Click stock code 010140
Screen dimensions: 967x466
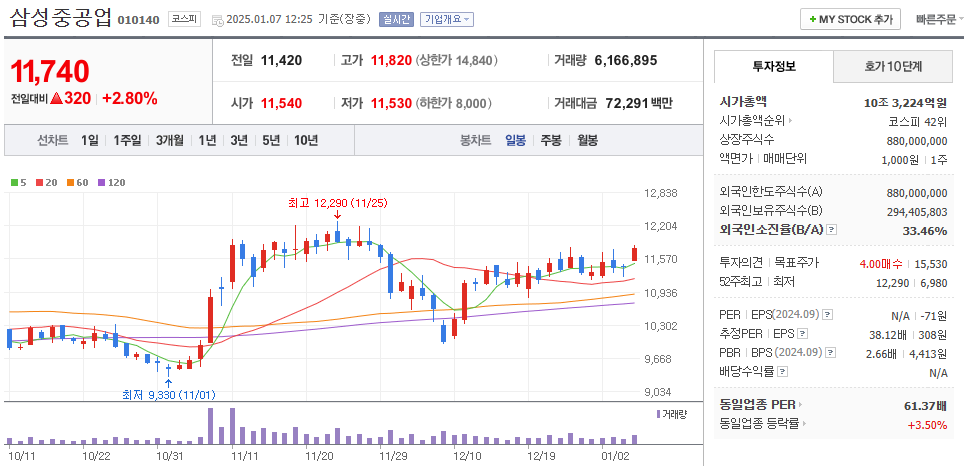[138, 20]
